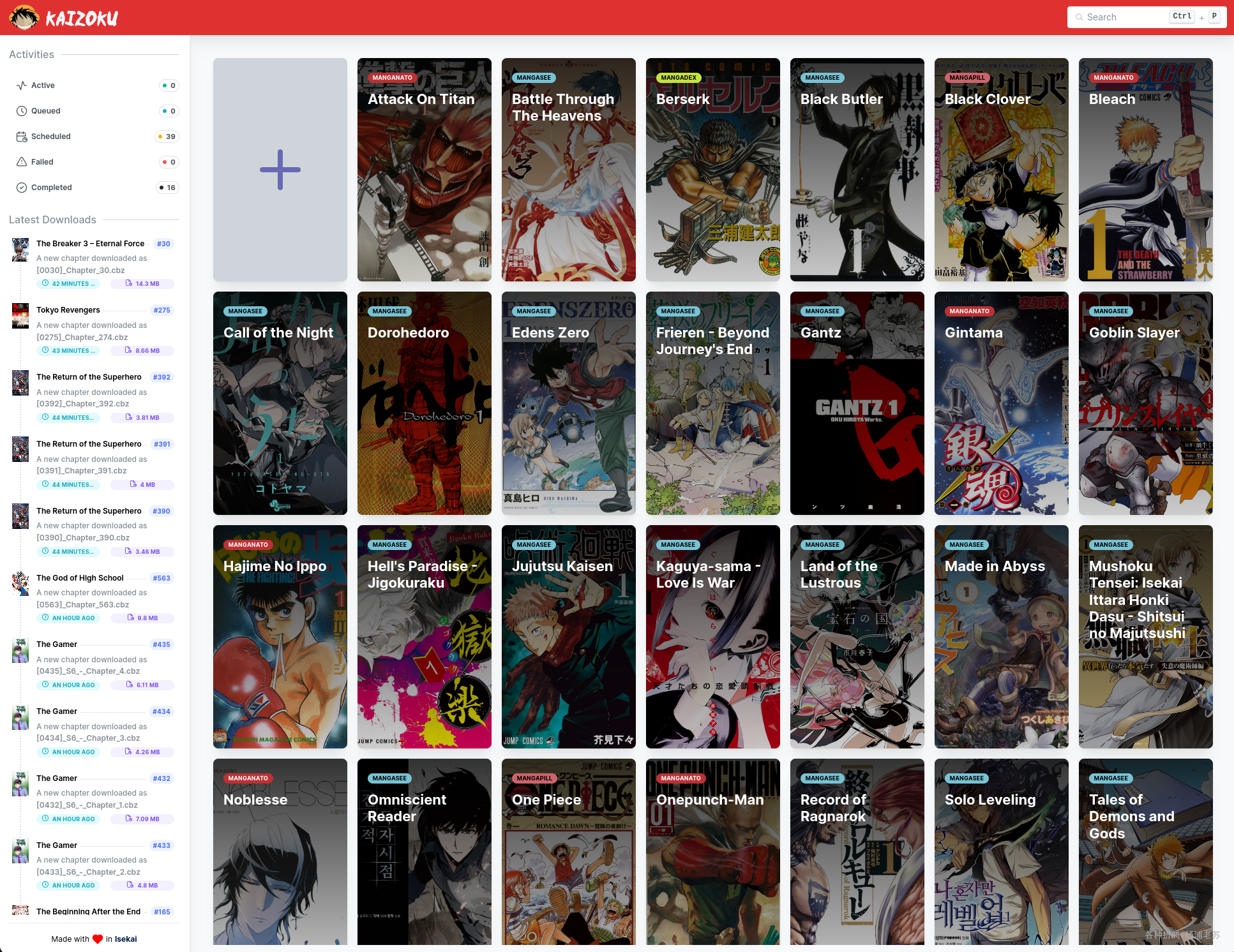Click the Failed warning triangle icon
The width and height of the screenshot is (1234, 952).
tap(22, 162)
